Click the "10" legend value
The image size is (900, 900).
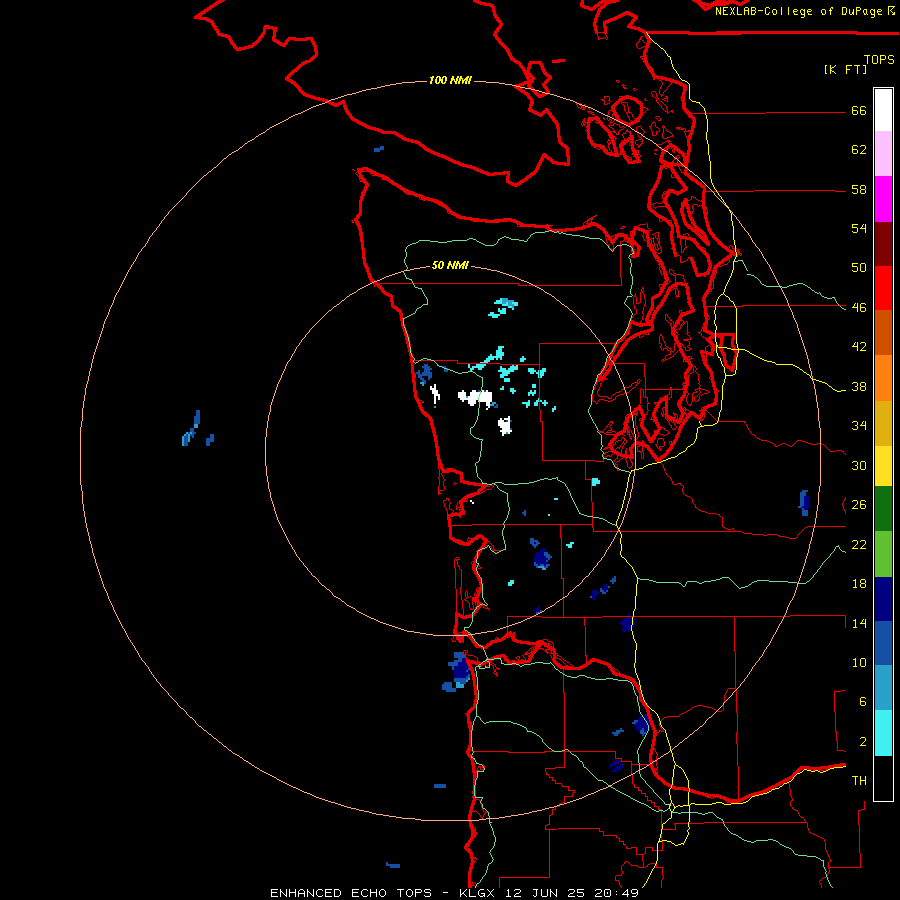coord(859,662)
